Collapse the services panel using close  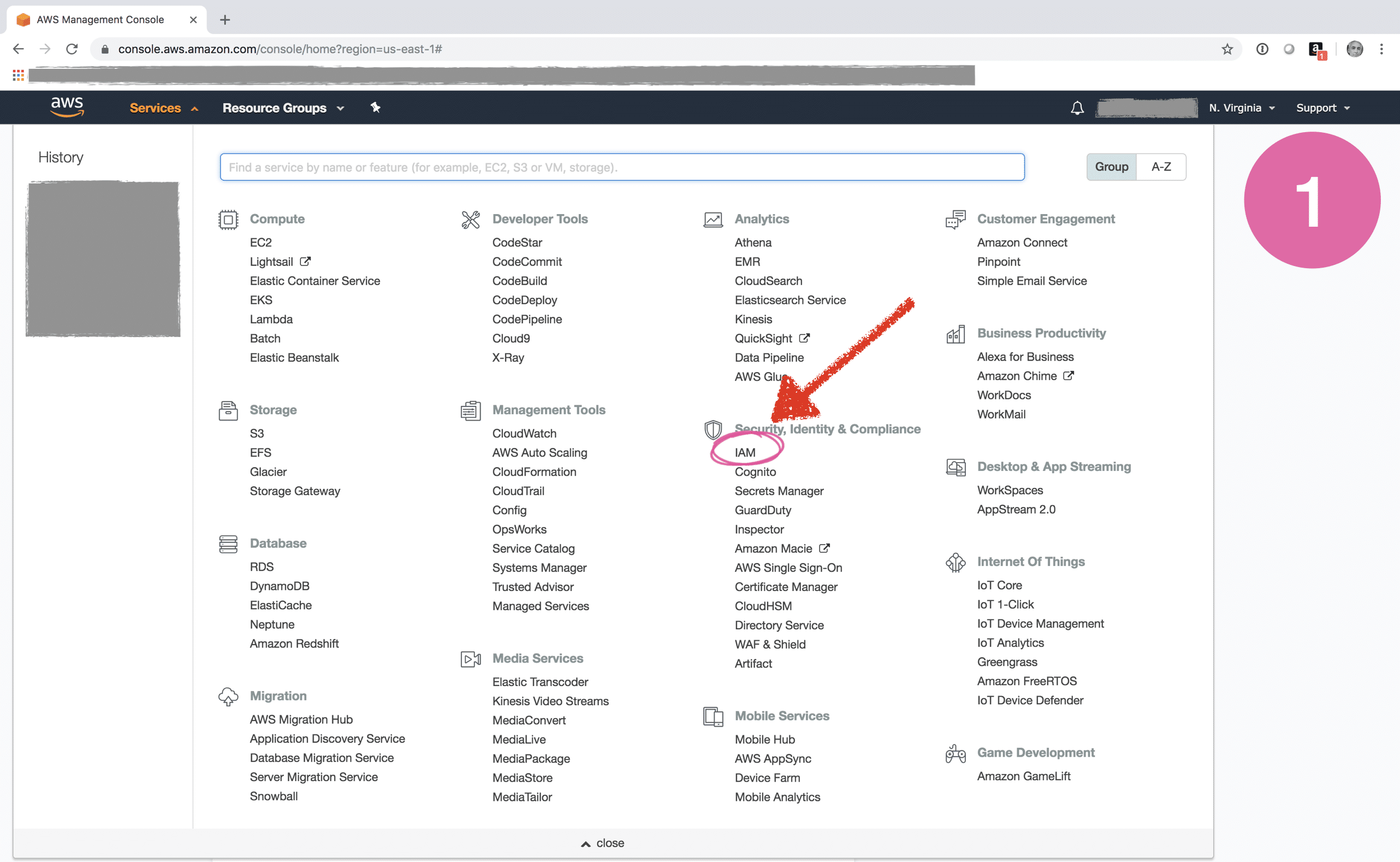(602, 843)
